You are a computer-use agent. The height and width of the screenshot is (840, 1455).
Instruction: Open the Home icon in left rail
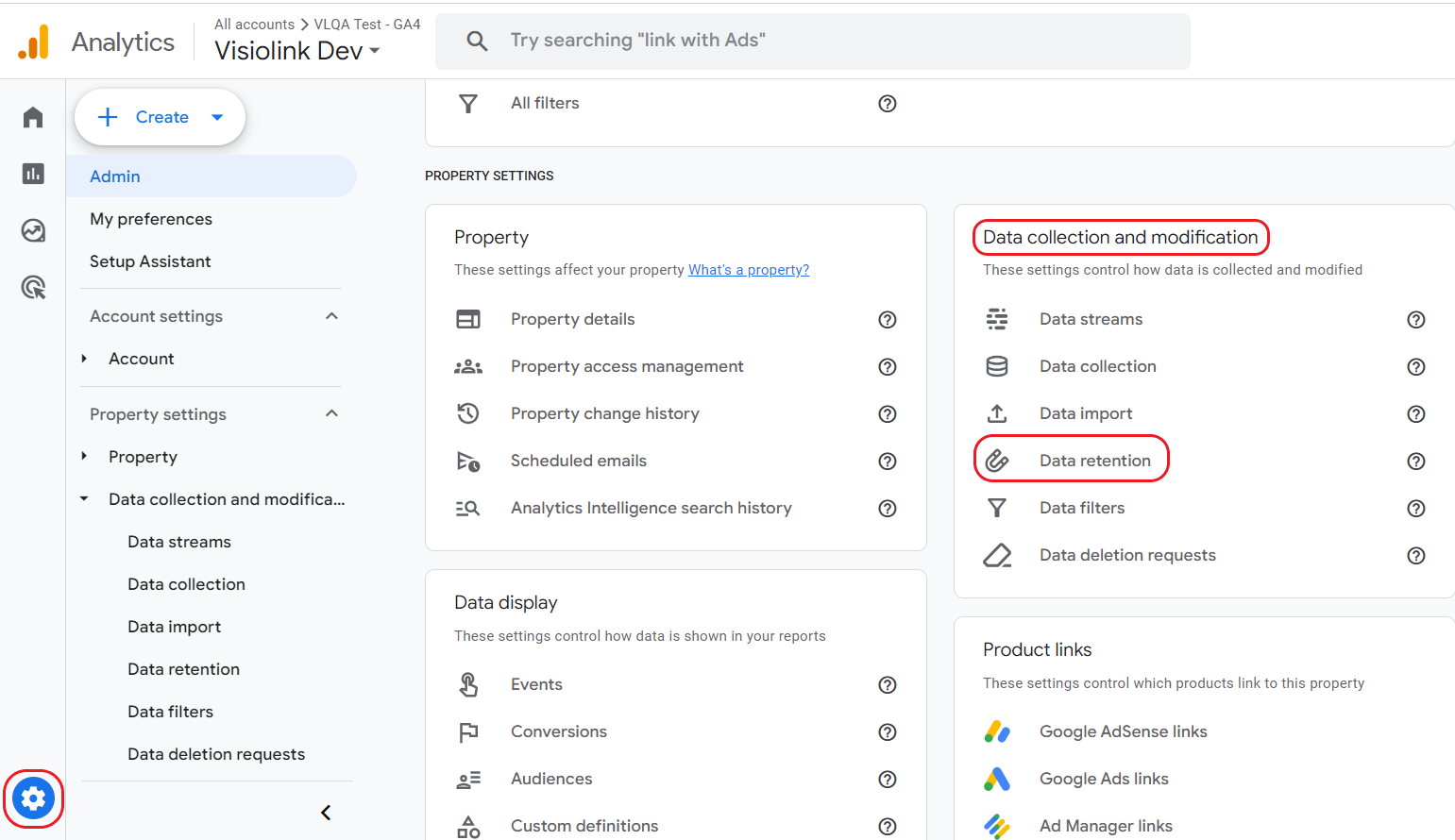33,117
